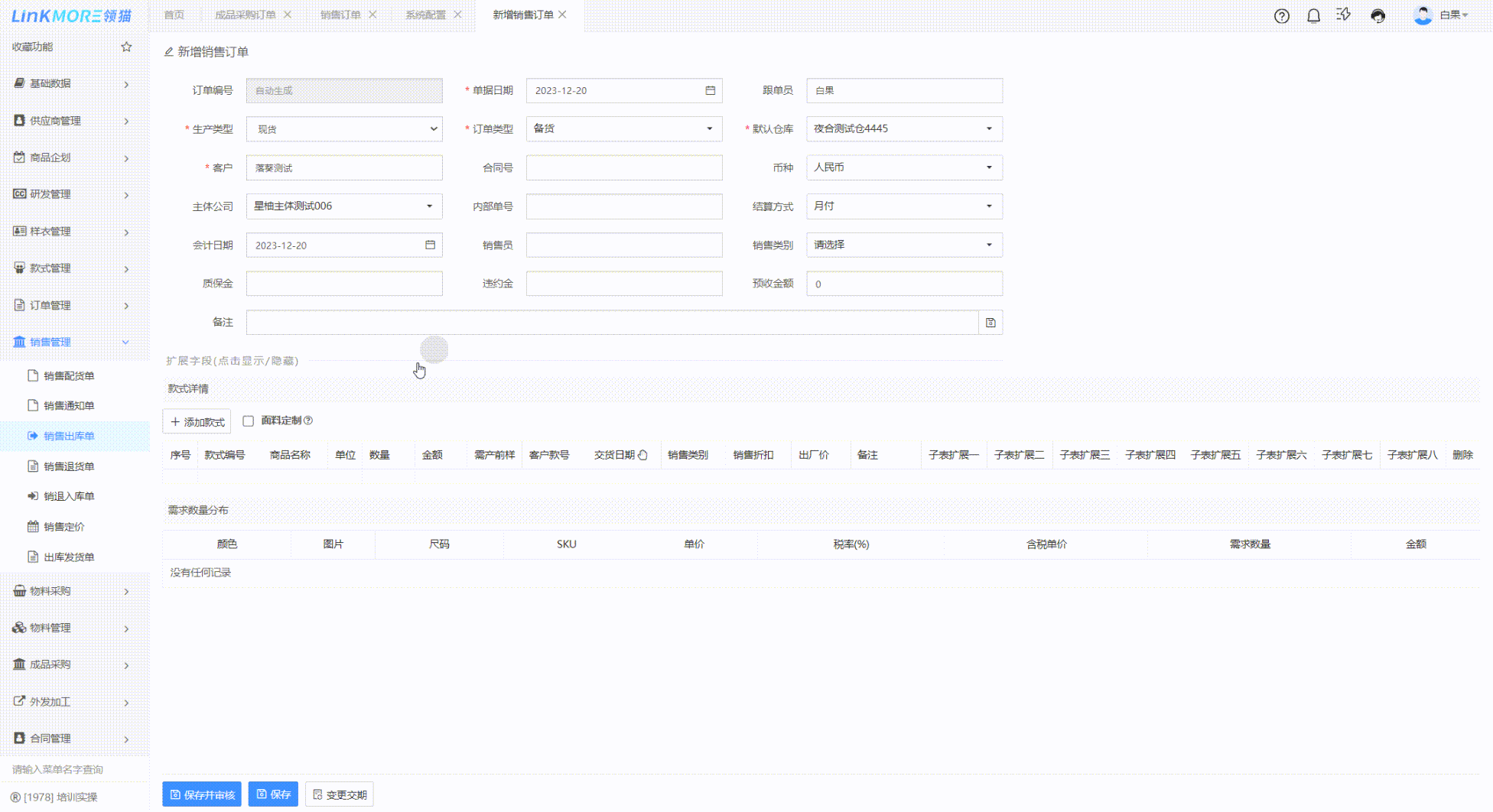
Task: Click the 备注 field expand icon
Action: coord(990,323)
